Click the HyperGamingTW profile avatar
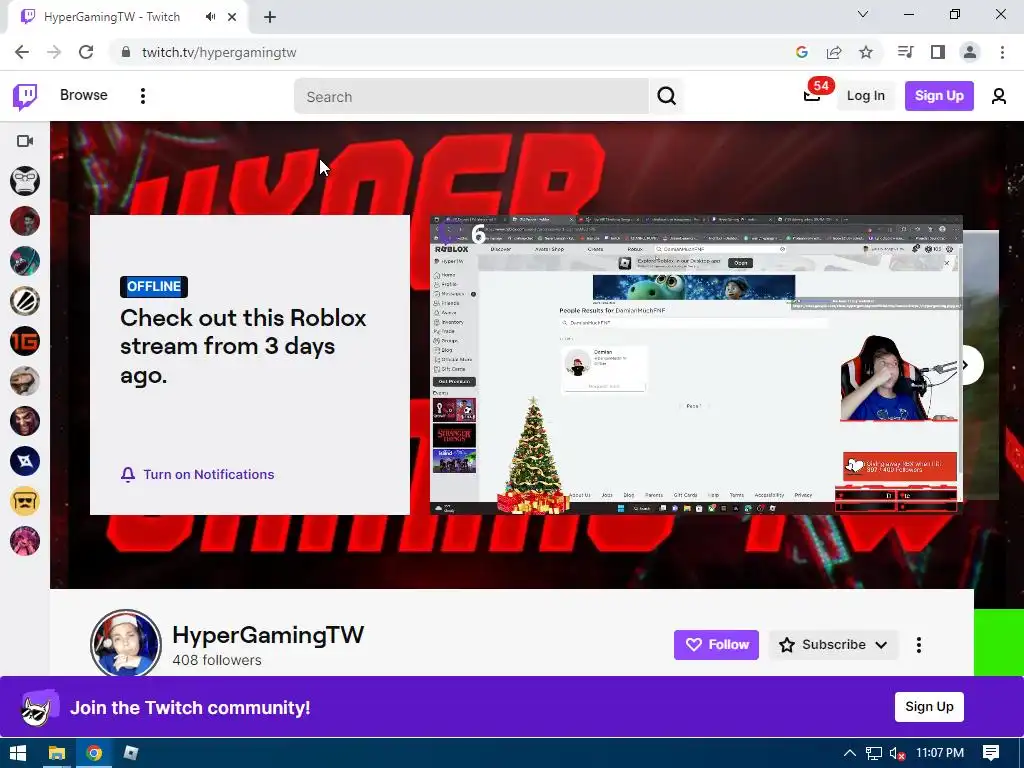Image resolution: width=1024 pixels, height=768 pixels. pyautogui.click(x=125, y=643)
